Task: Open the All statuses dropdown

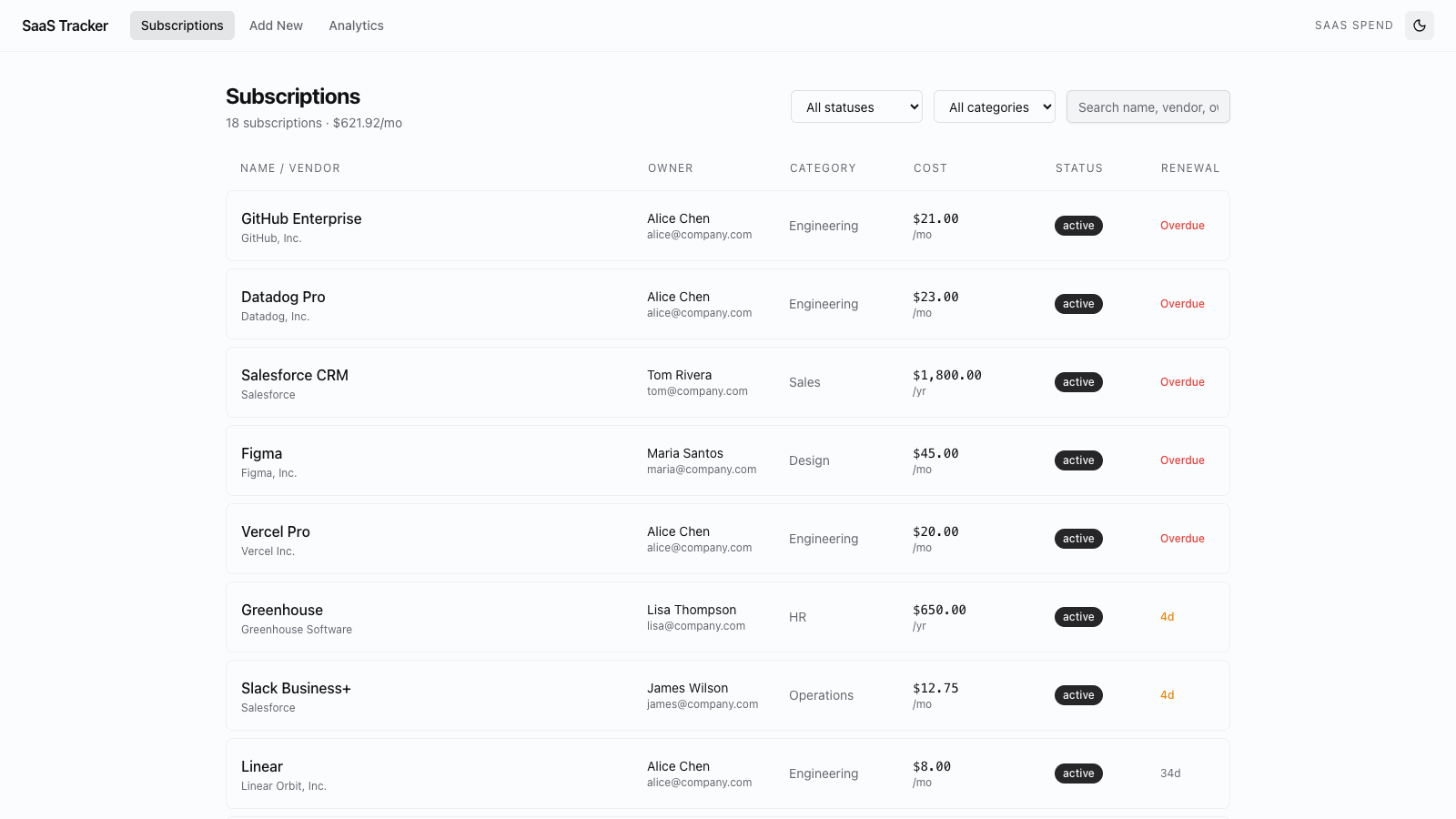Action: coord(856,106)
